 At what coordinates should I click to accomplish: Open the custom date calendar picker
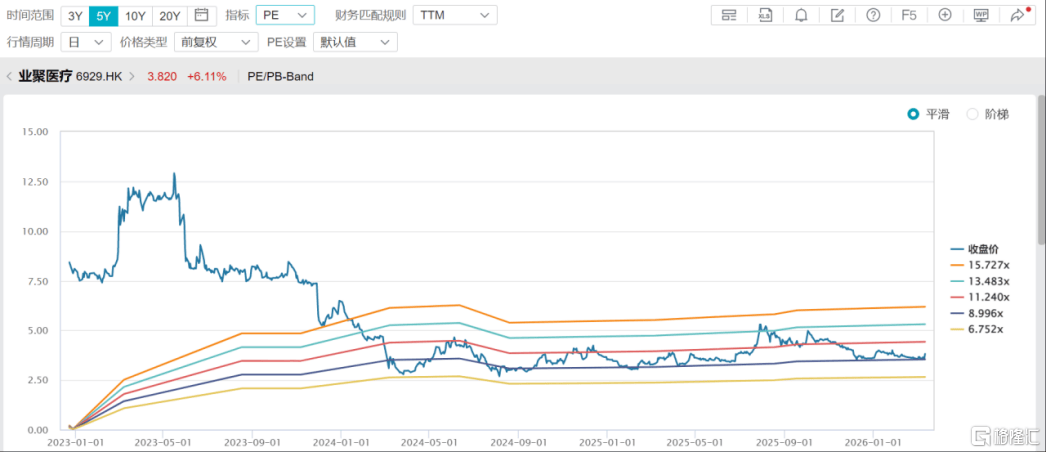201,15
